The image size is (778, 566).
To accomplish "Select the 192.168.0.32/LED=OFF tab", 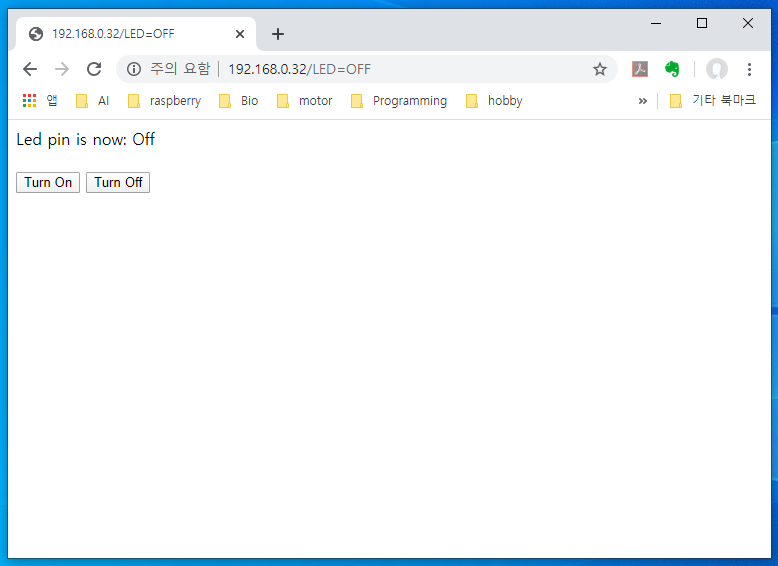I will (x=136, y=34).
